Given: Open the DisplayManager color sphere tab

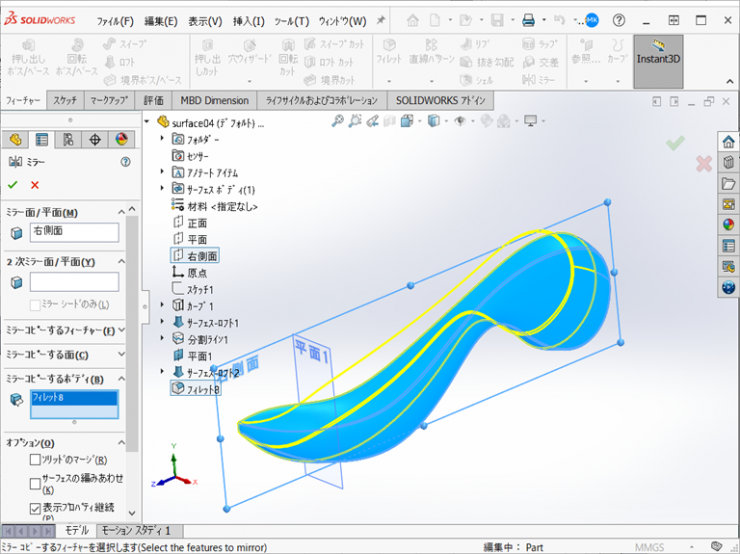Looking at the screenshot, I should (121, 140).
